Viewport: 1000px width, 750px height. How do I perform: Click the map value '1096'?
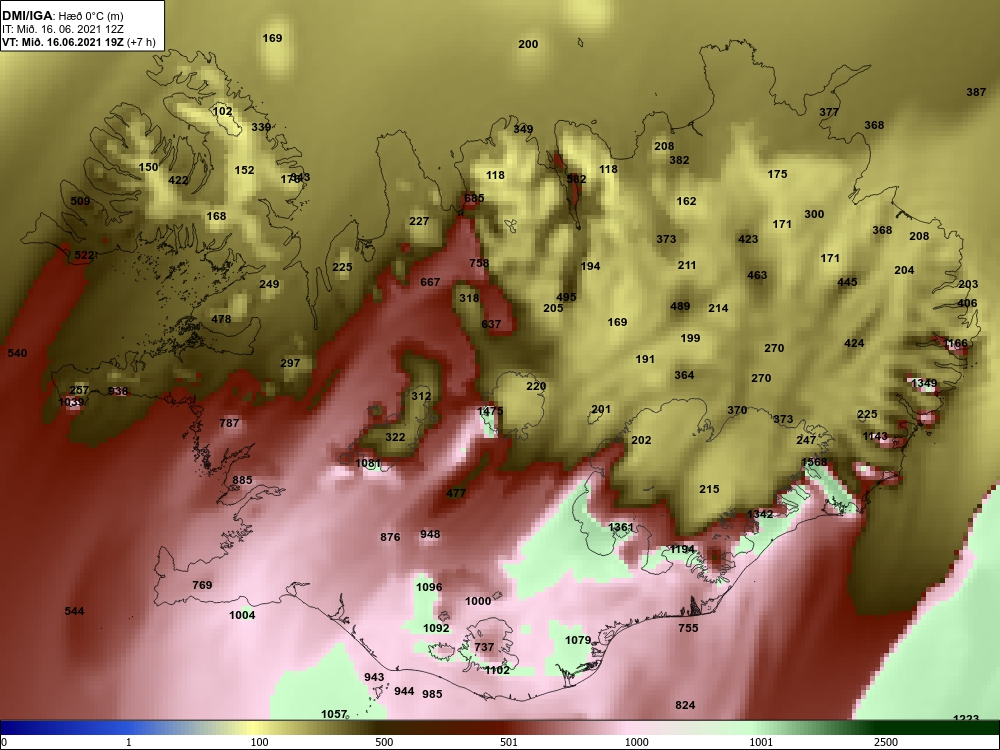(x=429, y=587)
